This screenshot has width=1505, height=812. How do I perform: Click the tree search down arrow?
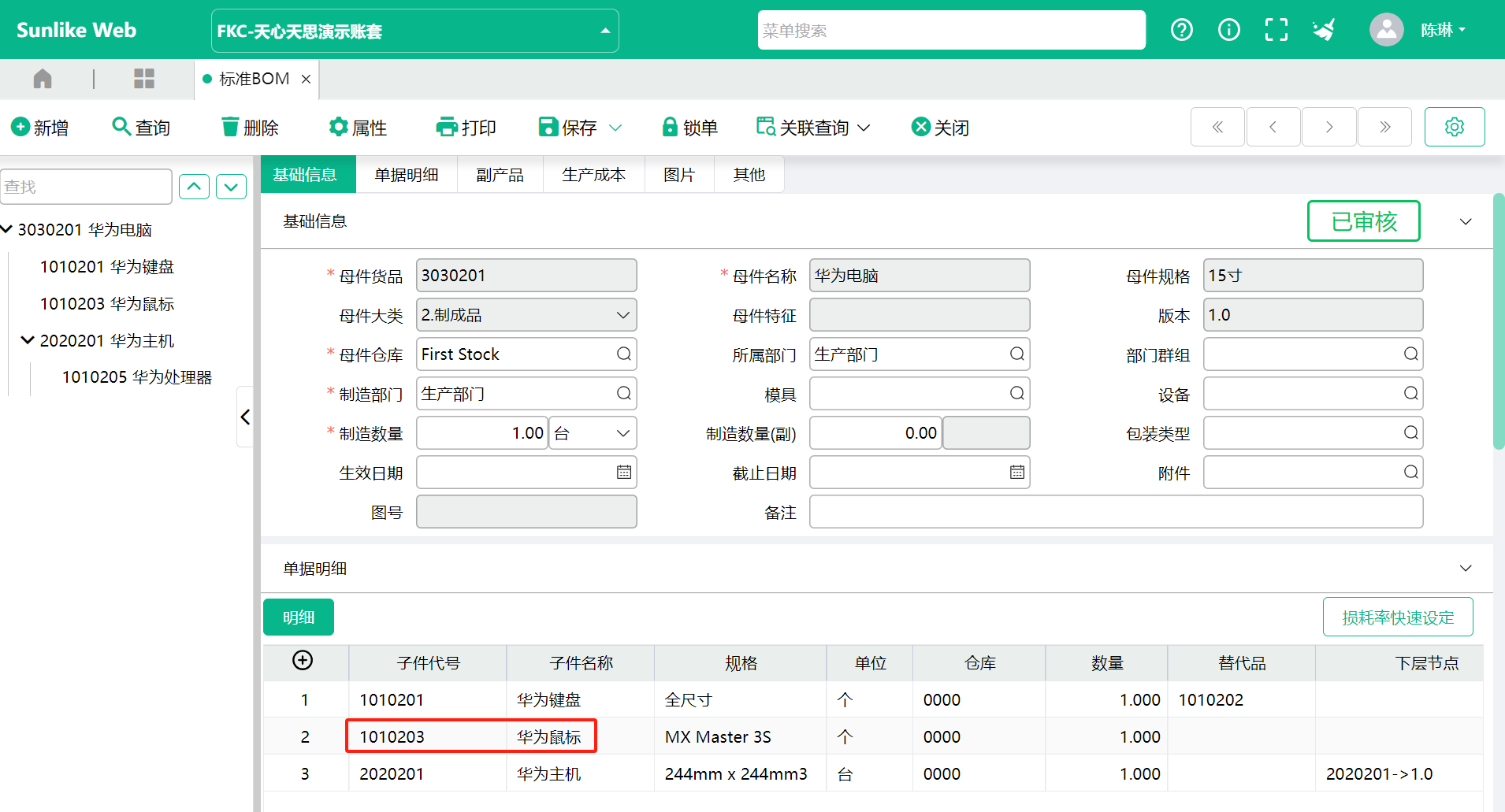pyautogui.click(x=231, y=187)
